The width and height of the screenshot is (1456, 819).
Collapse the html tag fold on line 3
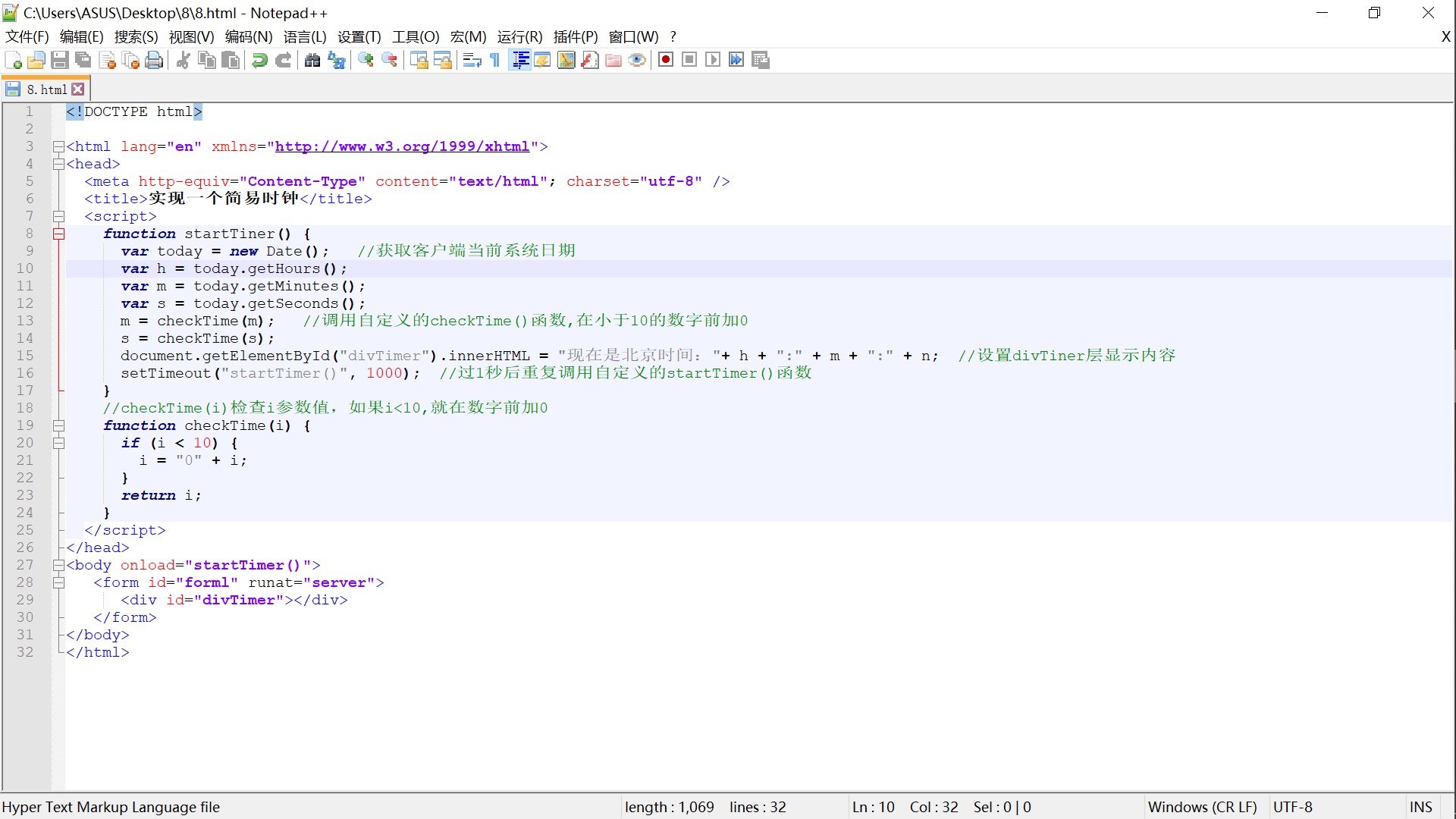pyautogui.click(x=58, y=146)
